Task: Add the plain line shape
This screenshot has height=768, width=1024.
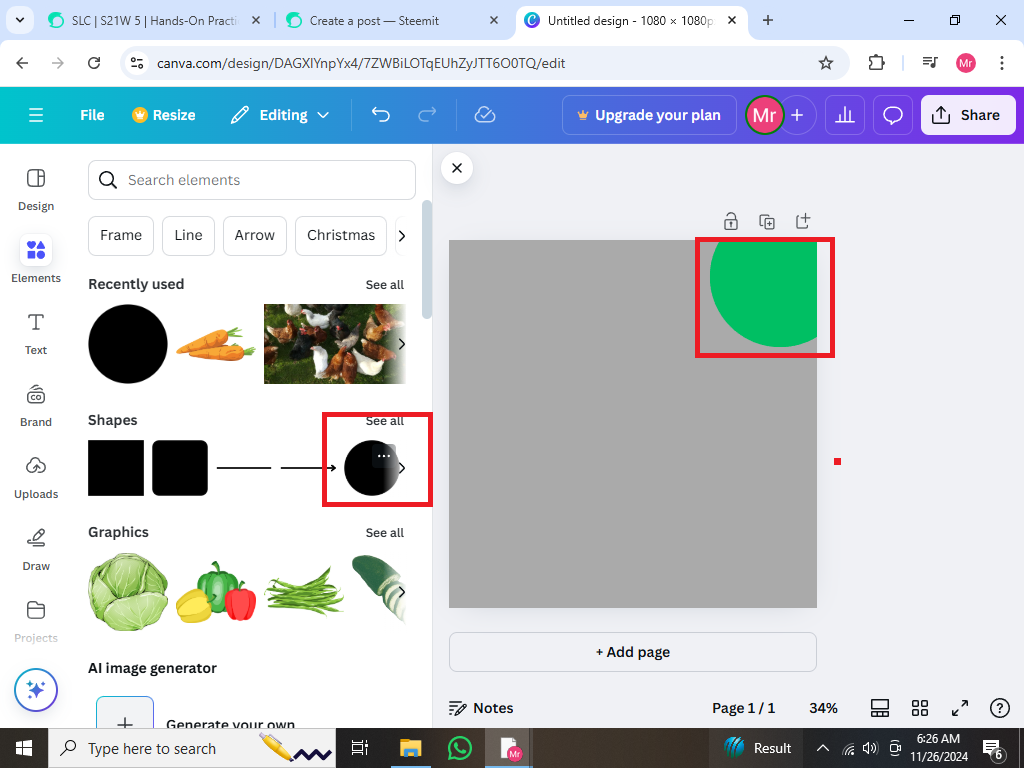Action: (x=244, y=468)
